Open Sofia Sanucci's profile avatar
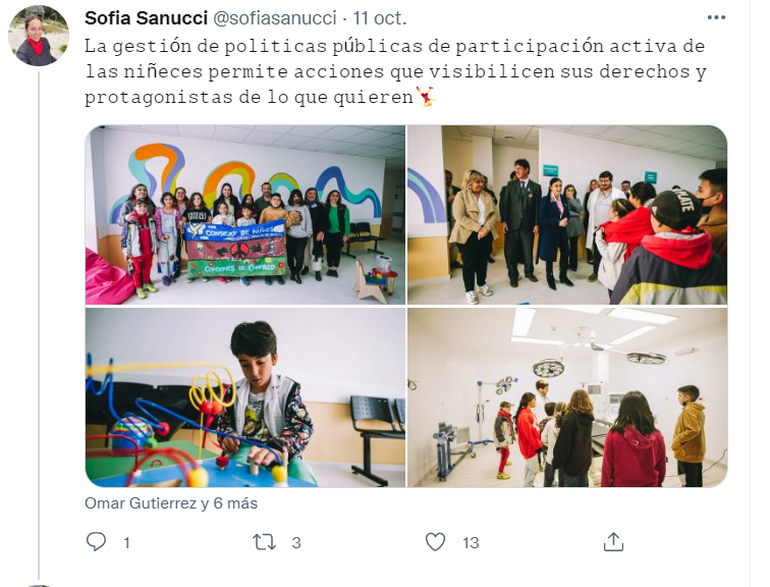Image resolution: width=770 pixels, height=587 pixels. [38, 36]
